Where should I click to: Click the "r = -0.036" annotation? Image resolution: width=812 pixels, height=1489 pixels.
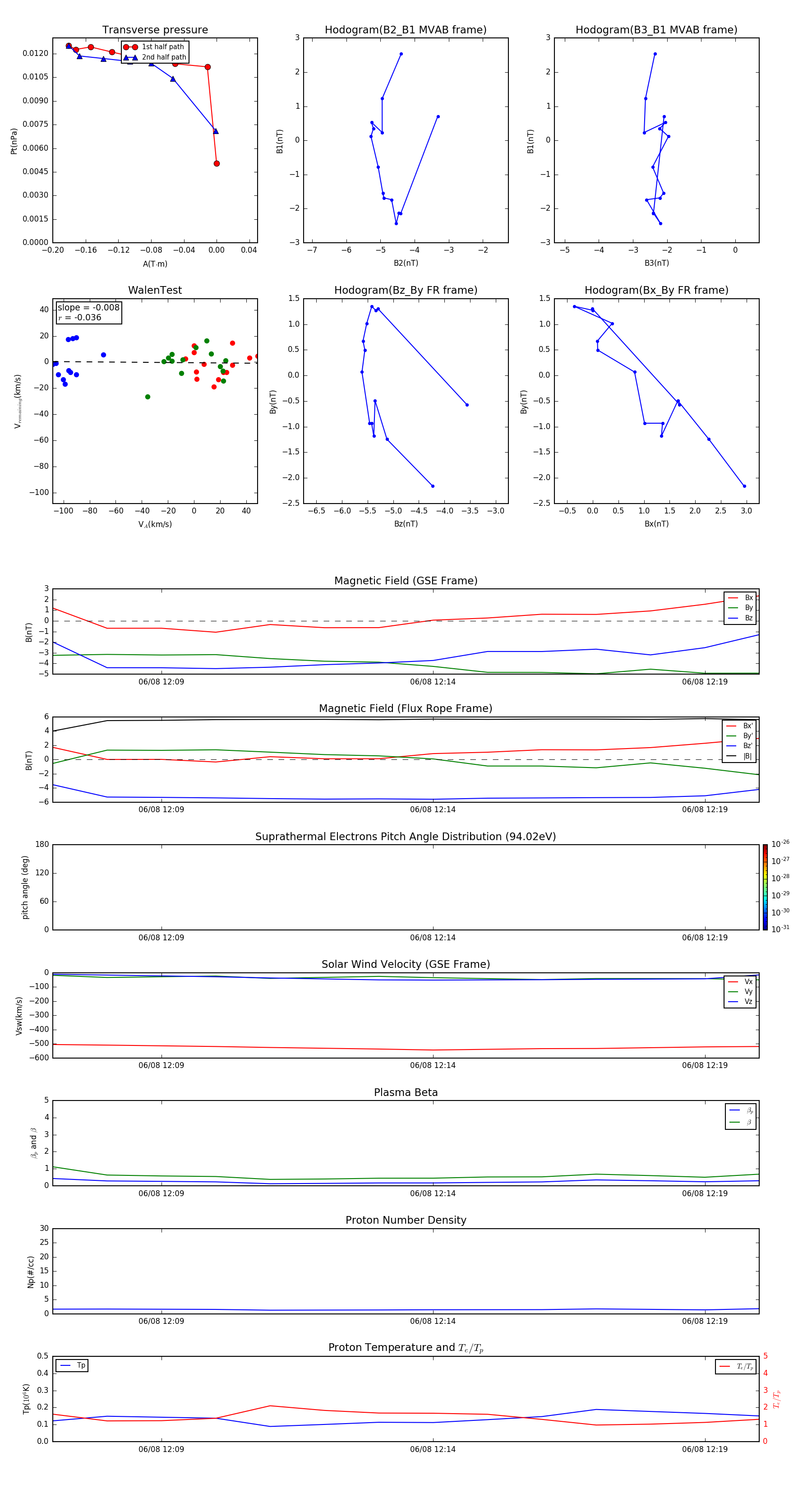(80, 317)
